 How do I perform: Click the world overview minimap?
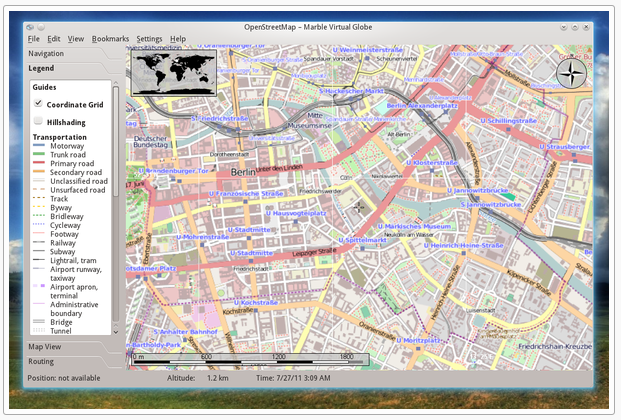pos(174,73)
